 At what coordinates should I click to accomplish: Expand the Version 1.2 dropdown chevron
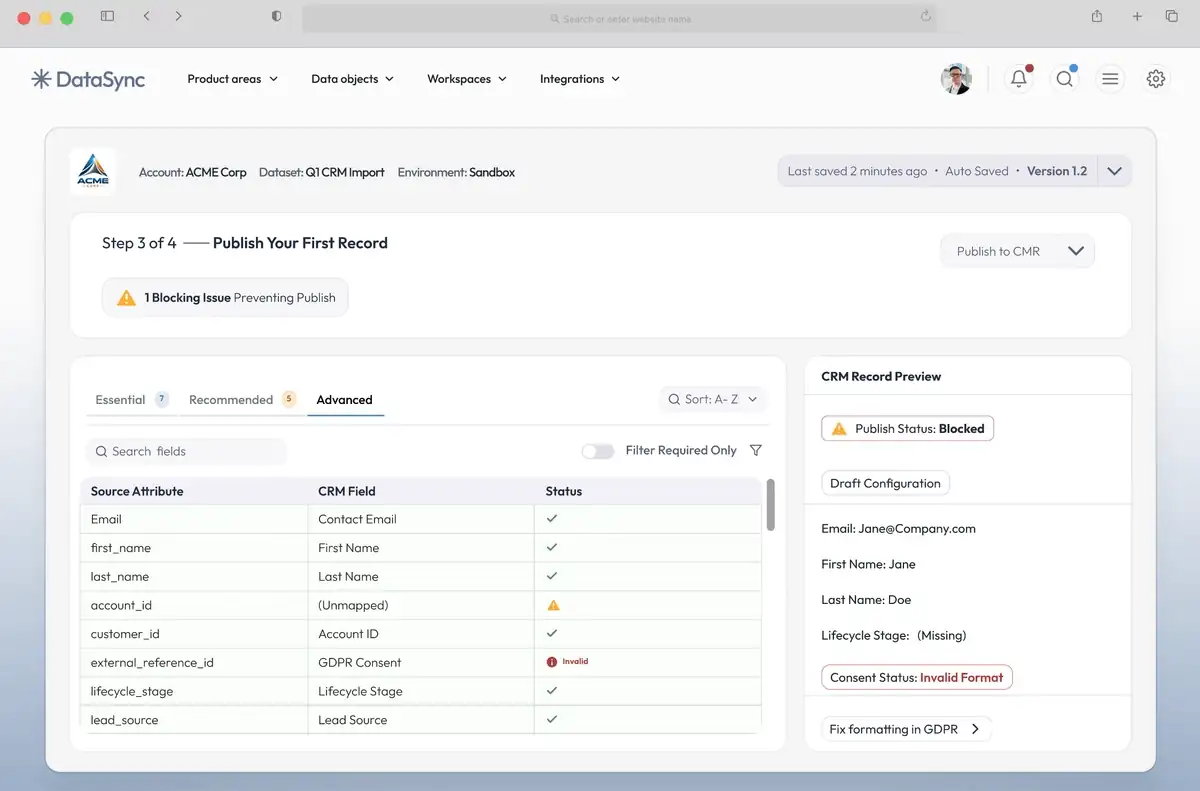tap(1114, 171)
